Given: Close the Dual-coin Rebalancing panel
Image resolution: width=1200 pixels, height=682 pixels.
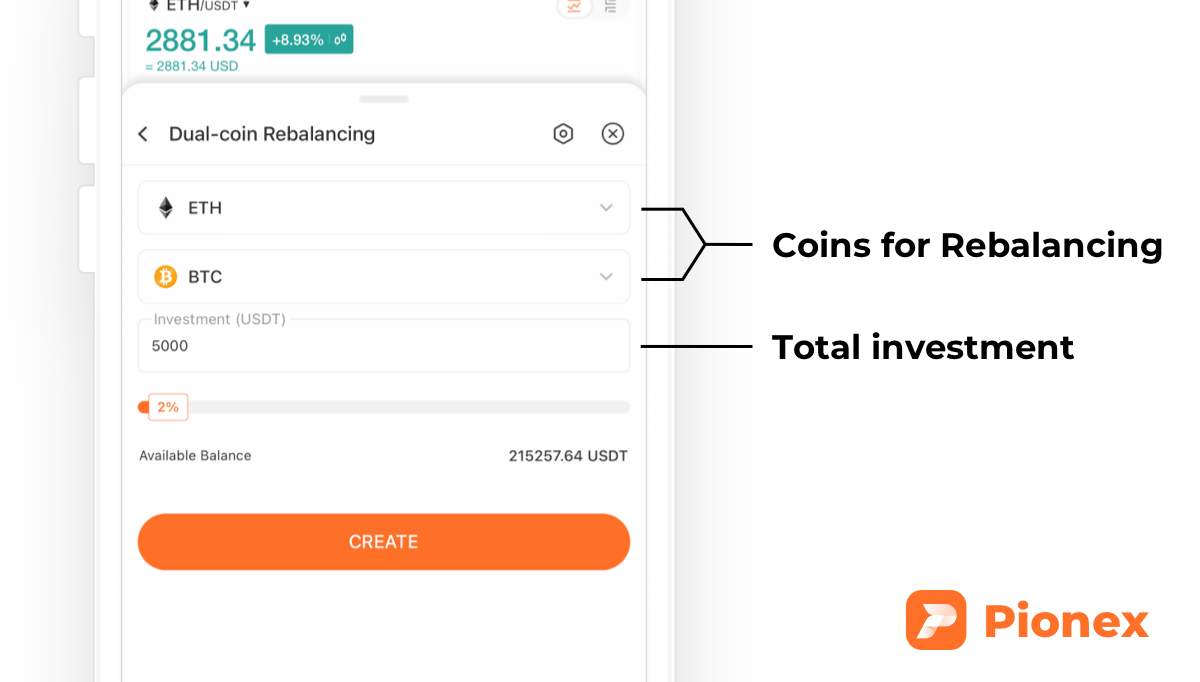Looking at the screenshot, I should pyautogui.click(x=612, y=133).
